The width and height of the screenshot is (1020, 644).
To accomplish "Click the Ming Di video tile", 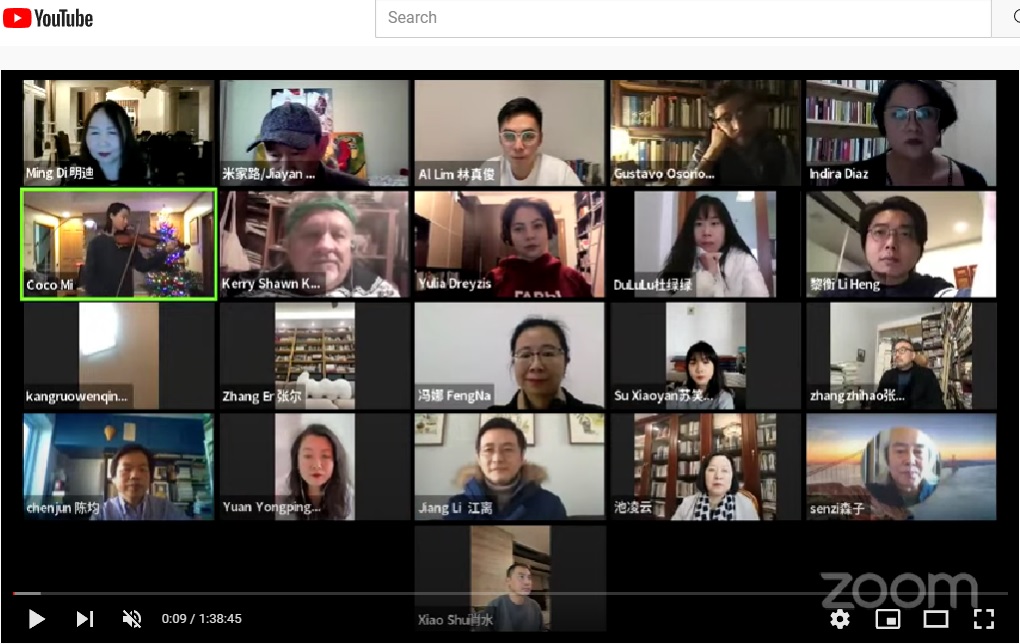I will (x=119, y=132).
